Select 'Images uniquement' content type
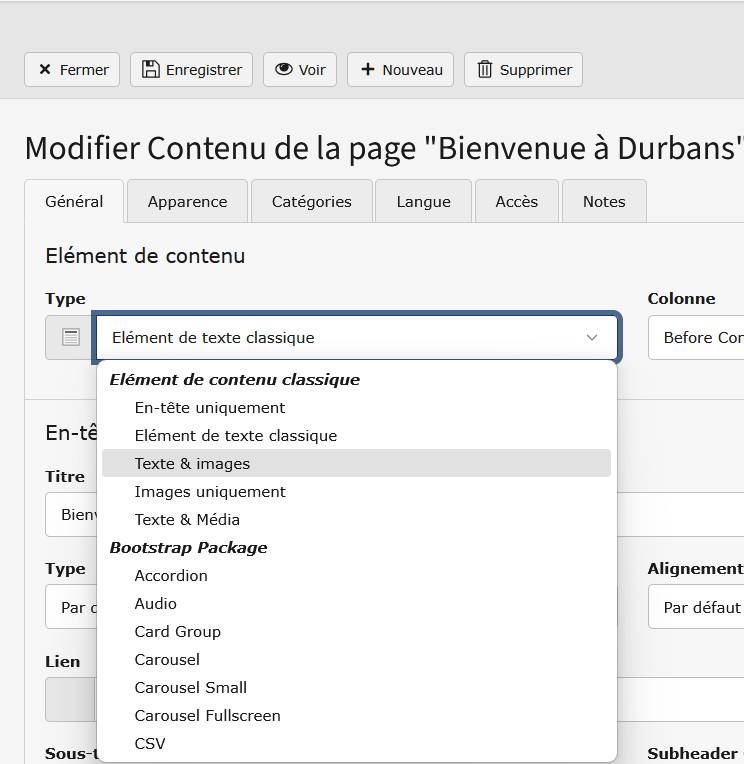The image size is (744, 764). [210, 491]
